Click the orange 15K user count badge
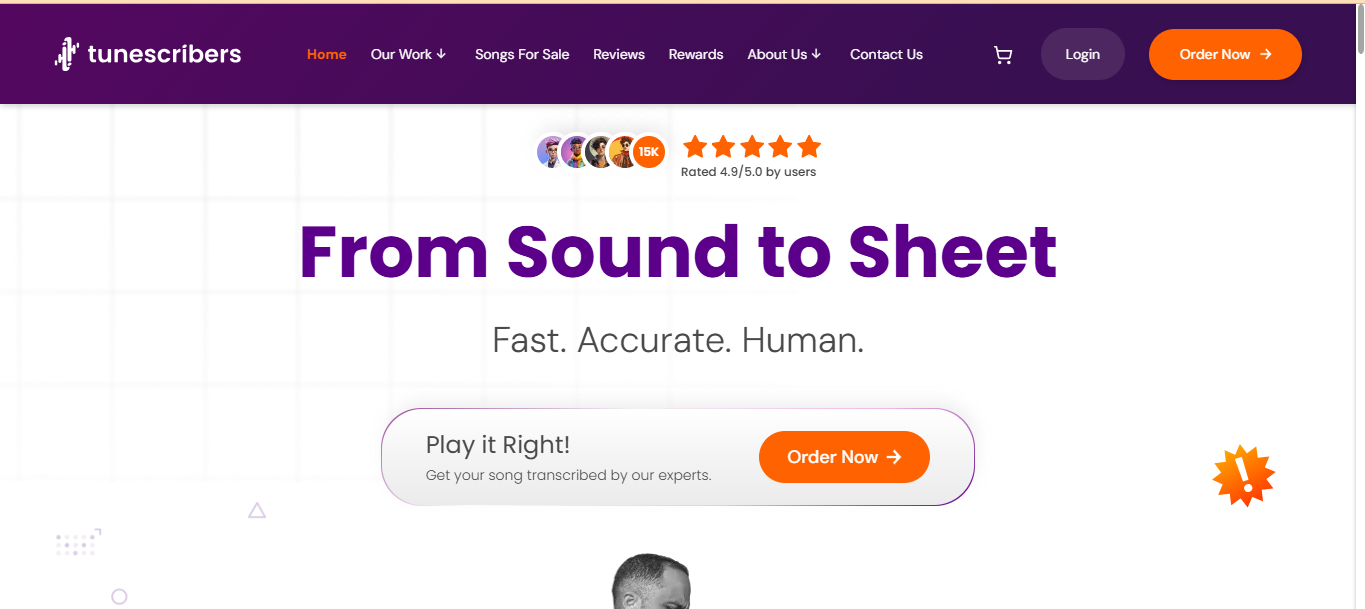This screenshot has height=609, width=1365. [649, 152]
